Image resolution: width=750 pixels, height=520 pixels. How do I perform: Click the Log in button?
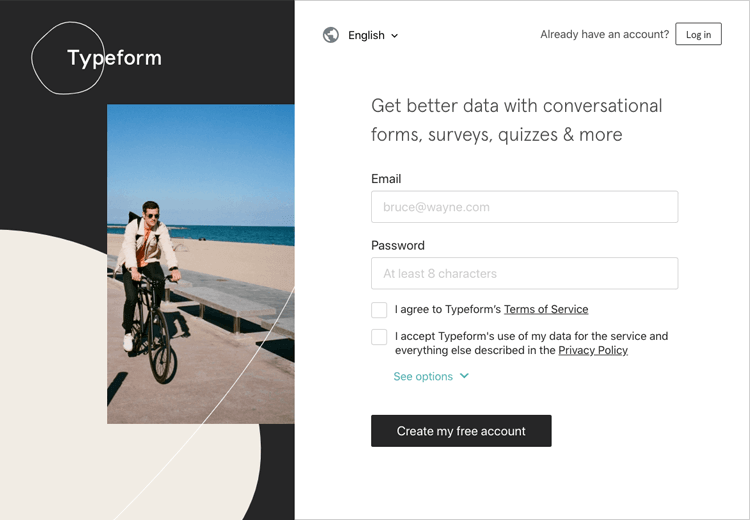pos(698,34)
